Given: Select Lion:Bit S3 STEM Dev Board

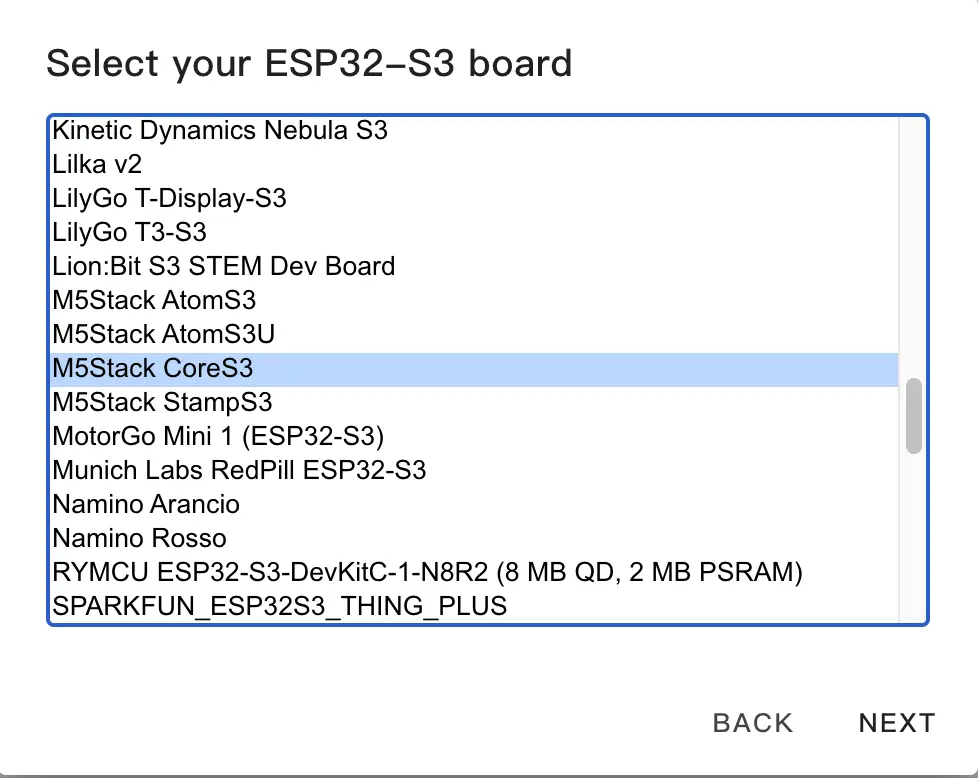Looking at the screenshot, I should tap(224, 266).
